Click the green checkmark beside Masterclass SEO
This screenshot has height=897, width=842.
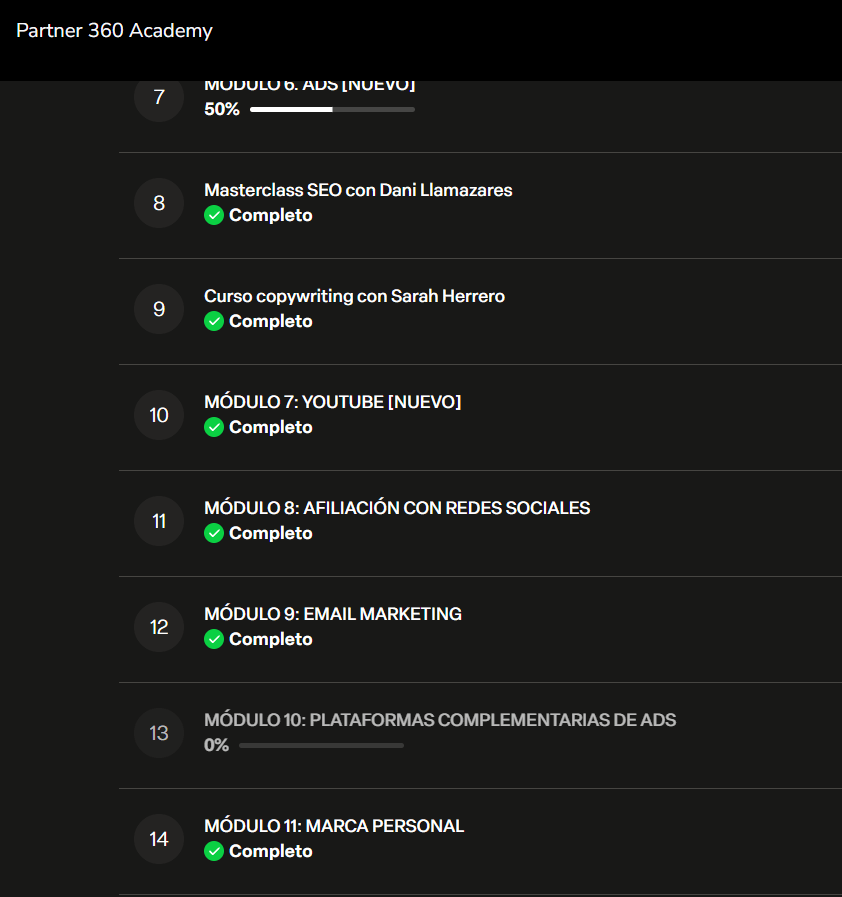[x=214, y=216]
